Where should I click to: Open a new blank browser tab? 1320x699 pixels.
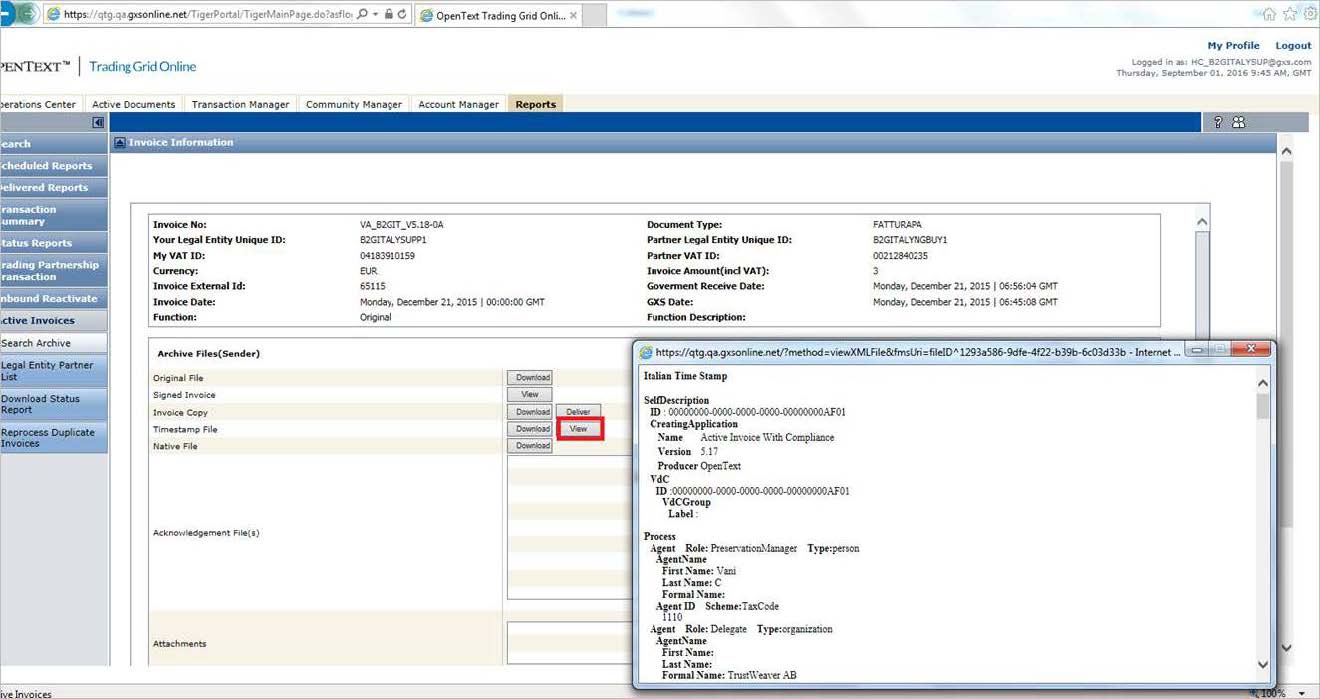click(594, 15)
